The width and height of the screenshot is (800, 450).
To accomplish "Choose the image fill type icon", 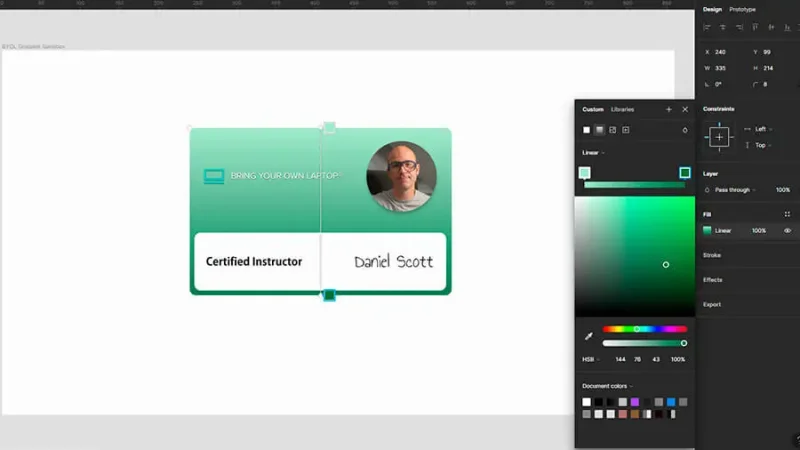I will click(x=613, y=130).
